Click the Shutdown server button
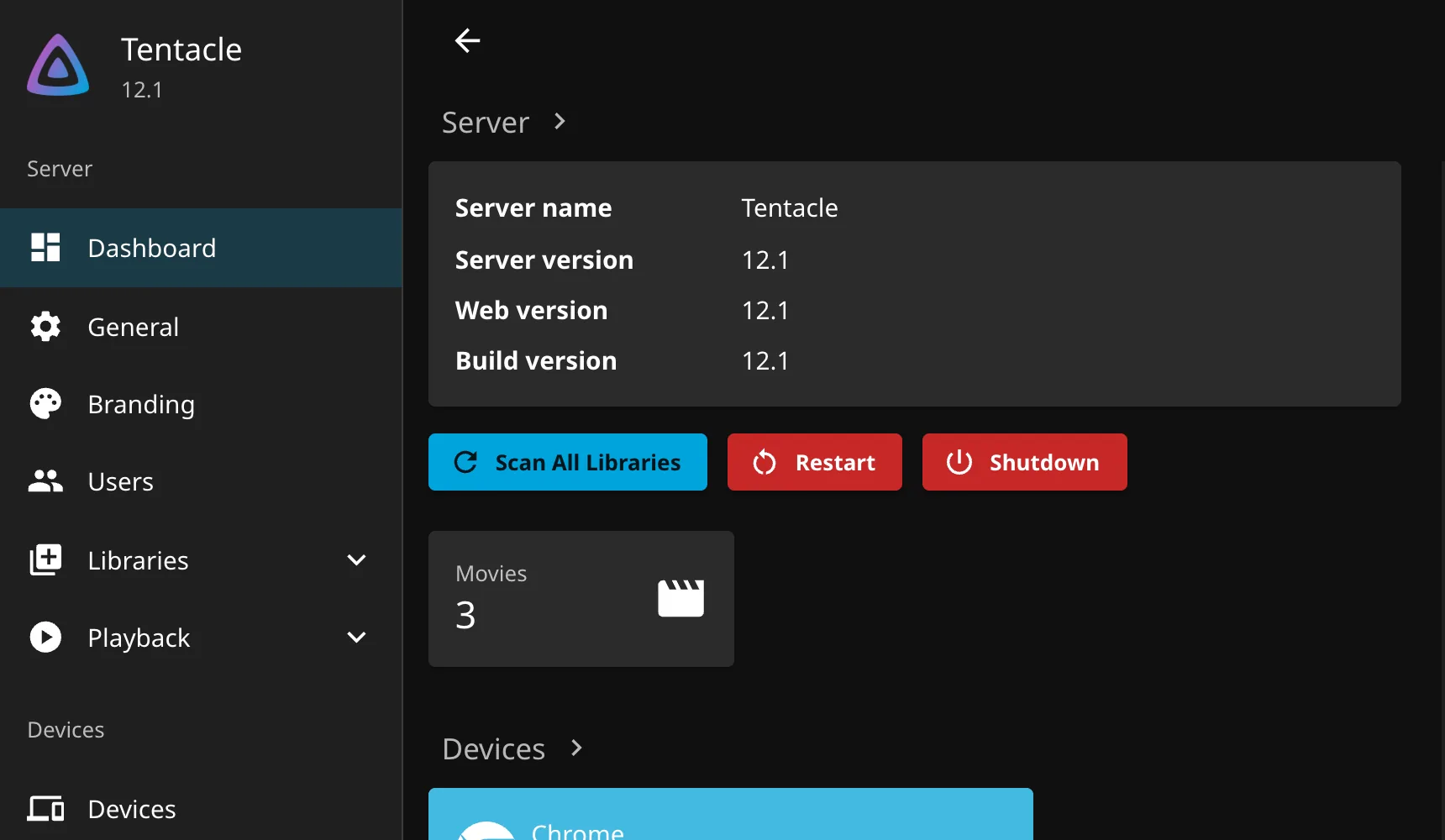This screenshot has width=1445, height=840. click(1025, 462)
